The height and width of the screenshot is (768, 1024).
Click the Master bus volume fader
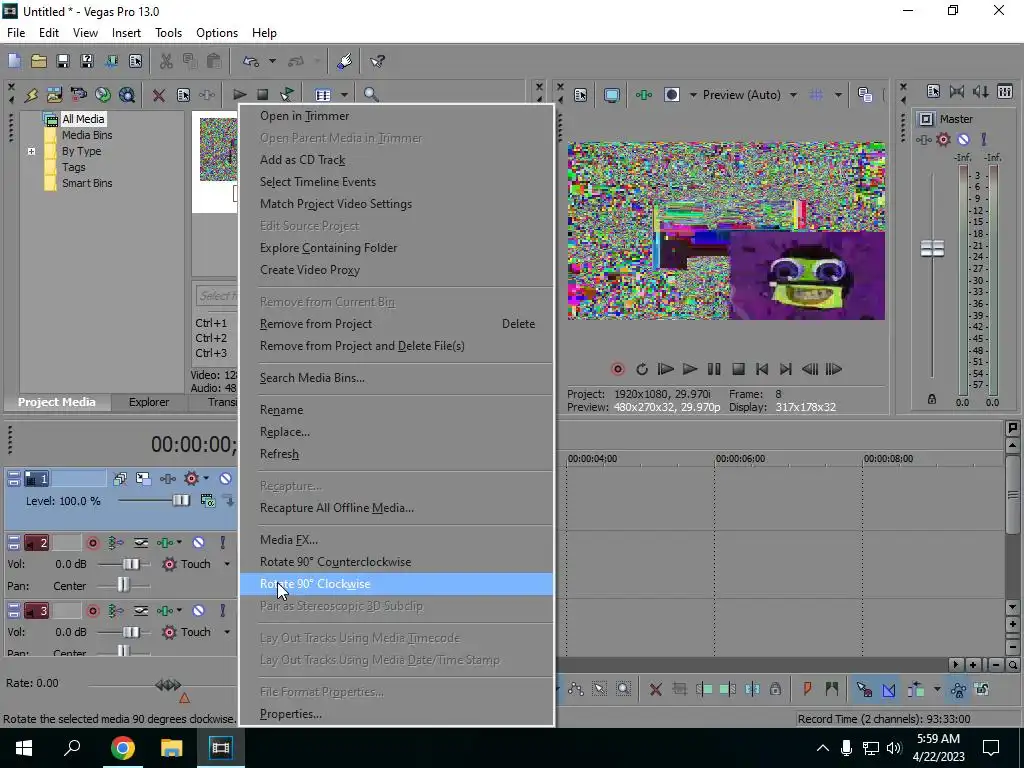(932, 248)
